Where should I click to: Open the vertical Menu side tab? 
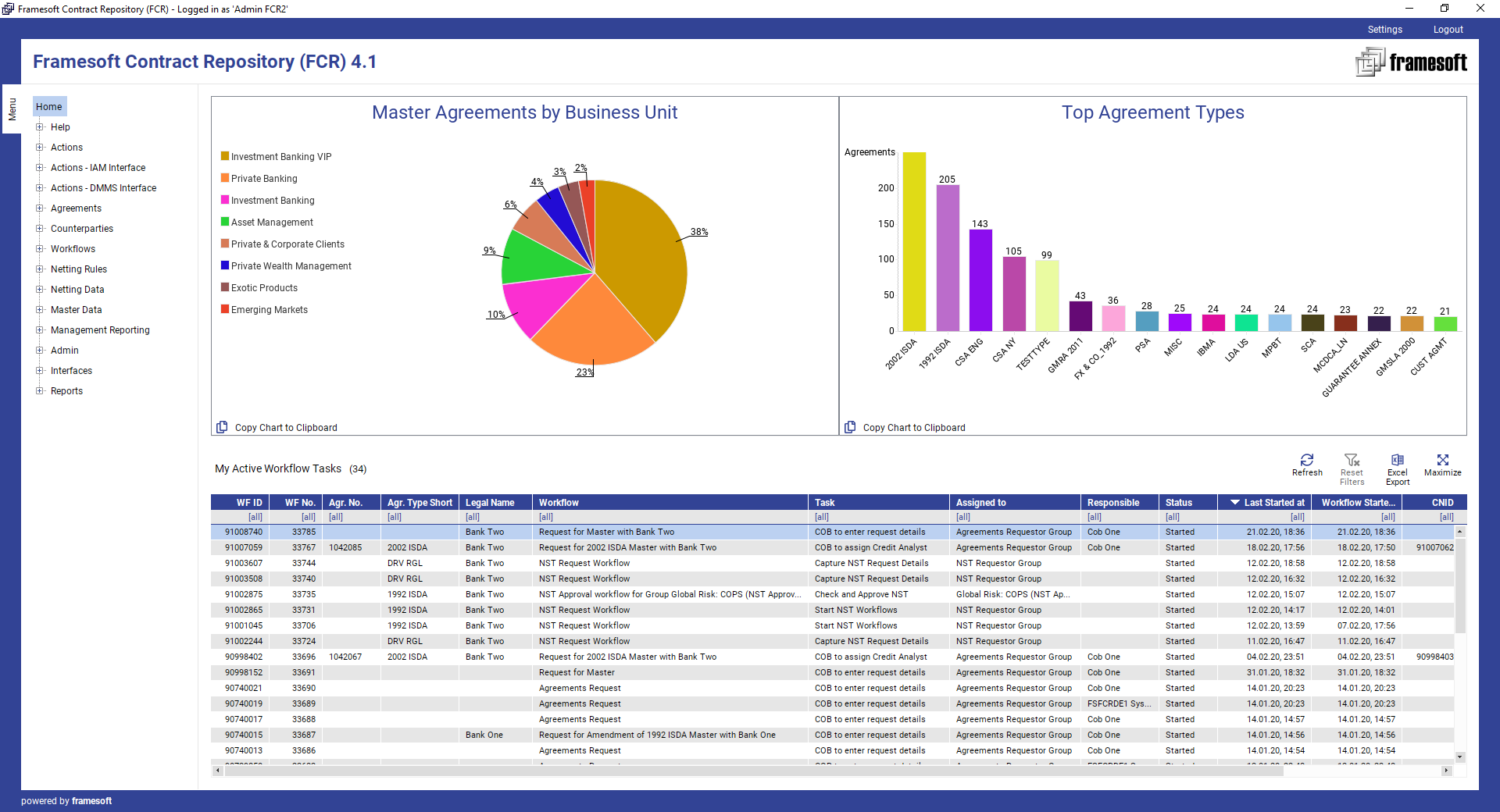12,109
